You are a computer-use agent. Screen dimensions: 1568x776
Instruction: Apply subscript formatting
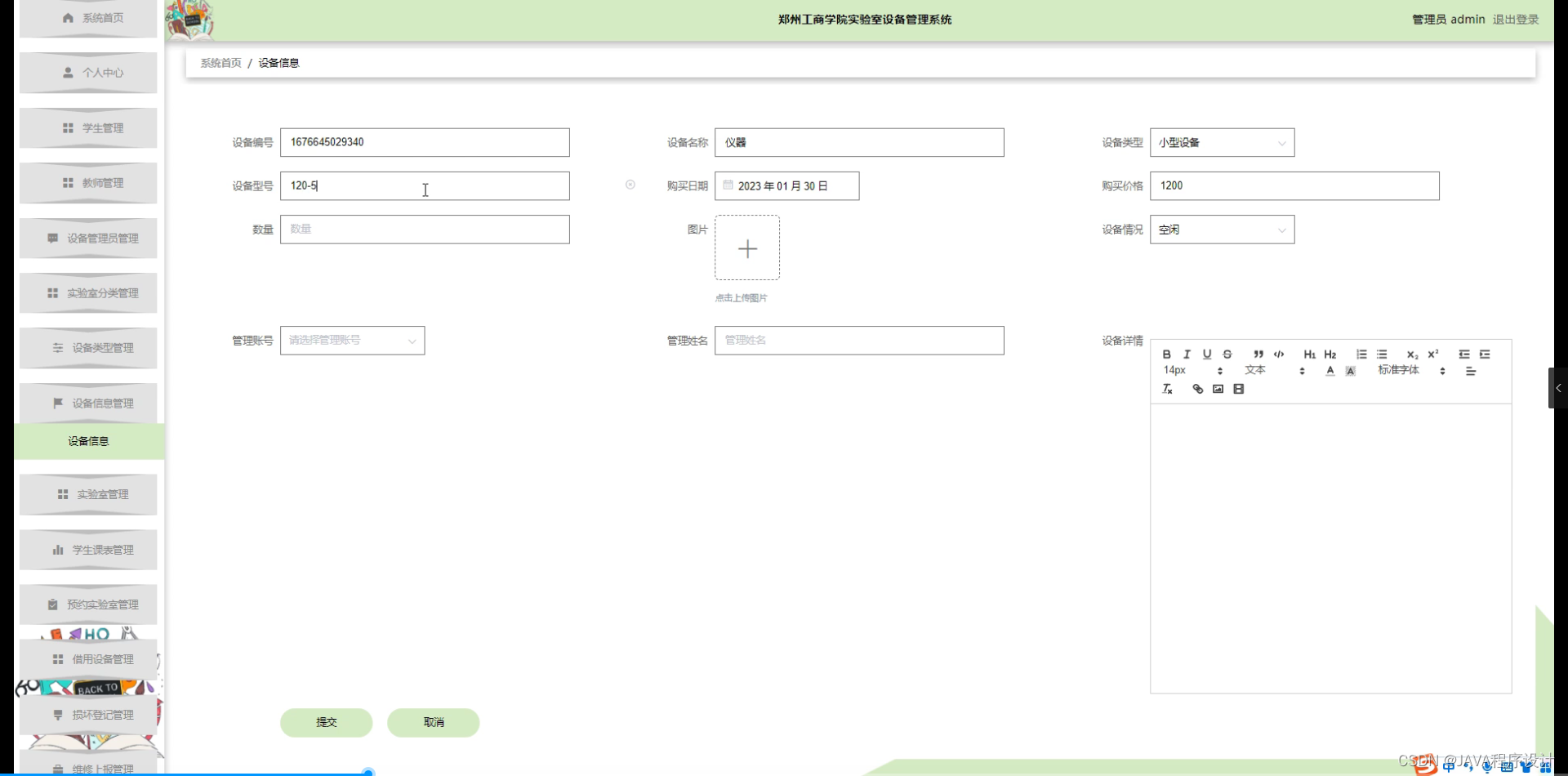pos(1412,355)
